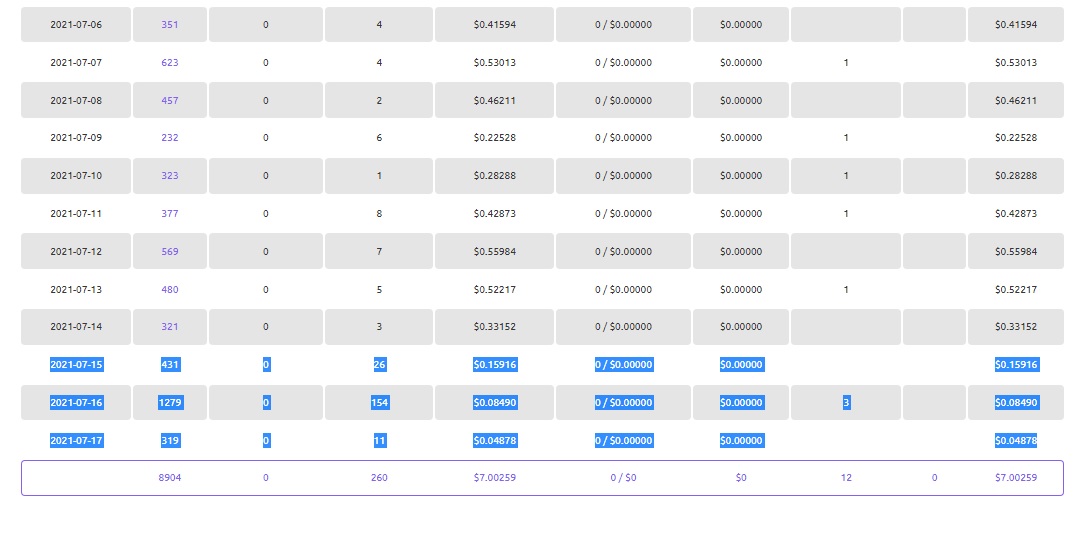Click the 12 total in the summary row
Image resolution: width=1085 pixels, height=539 pixels.
tap(846, 478)
